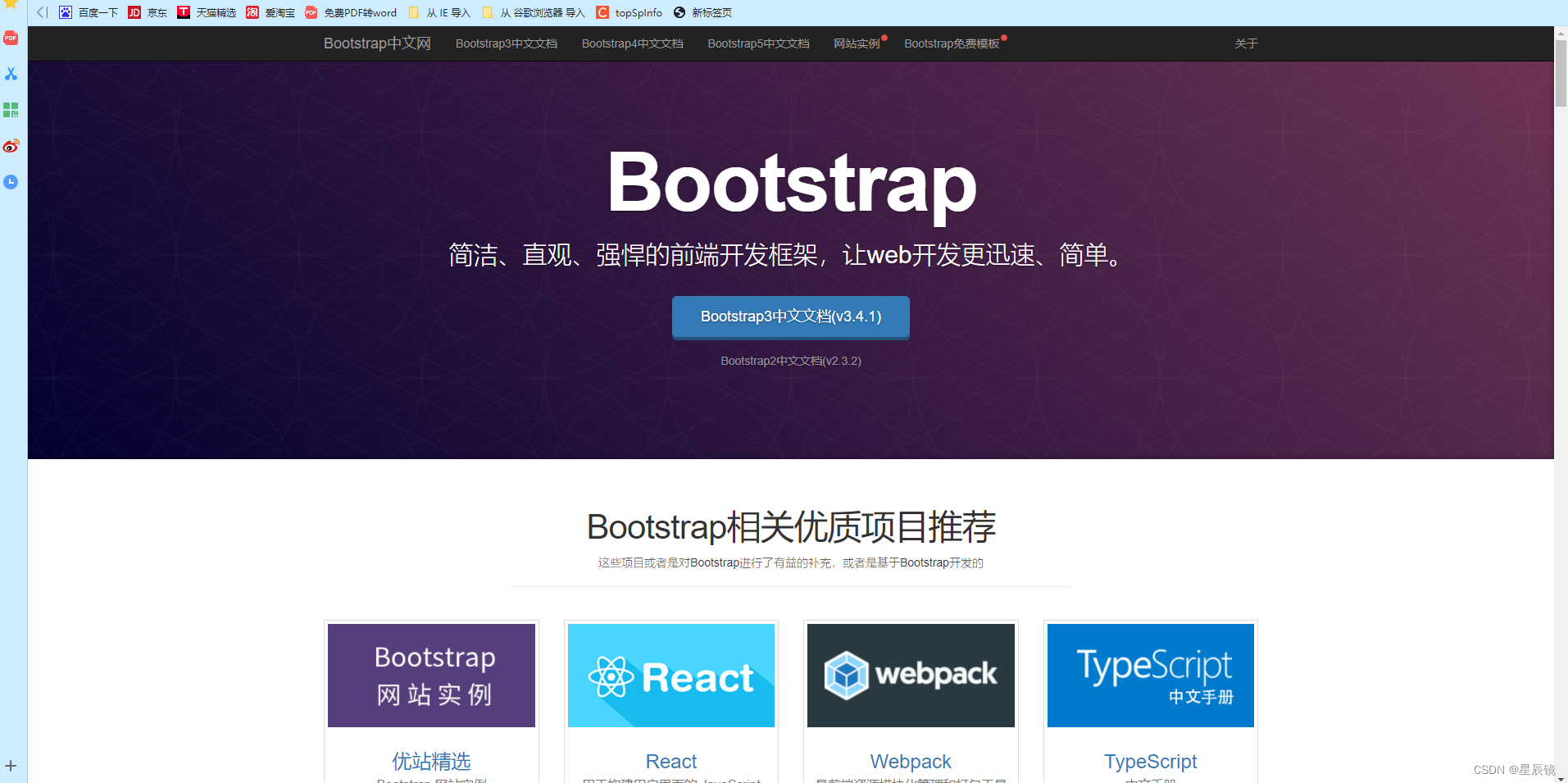Open the Bootstrap2中文文档(v2.3.2) link
The image size is (1568, 783).
click(x=791, y=361)
